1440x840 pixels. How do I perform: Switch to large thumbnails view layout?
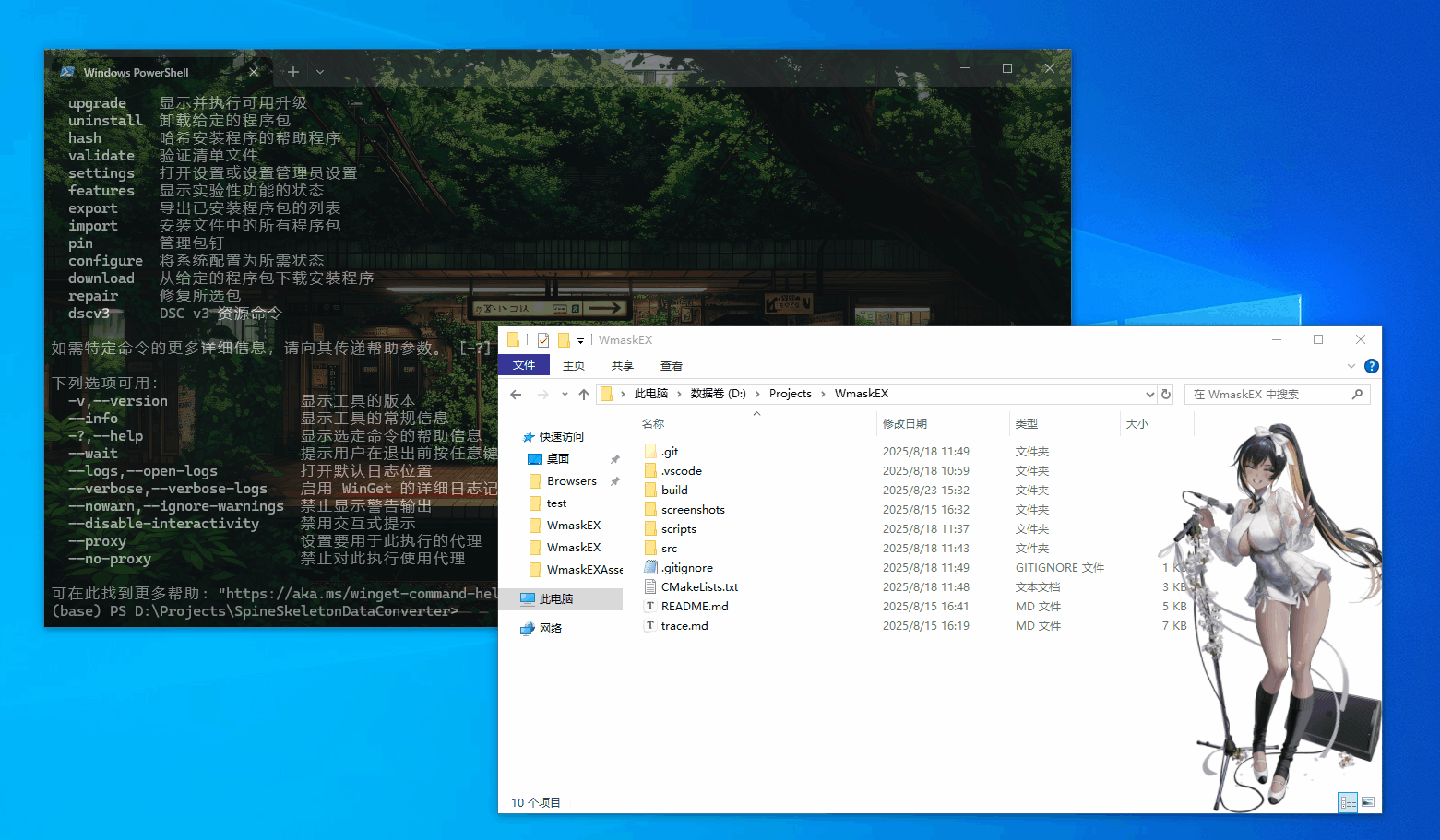coord(1368,802)
